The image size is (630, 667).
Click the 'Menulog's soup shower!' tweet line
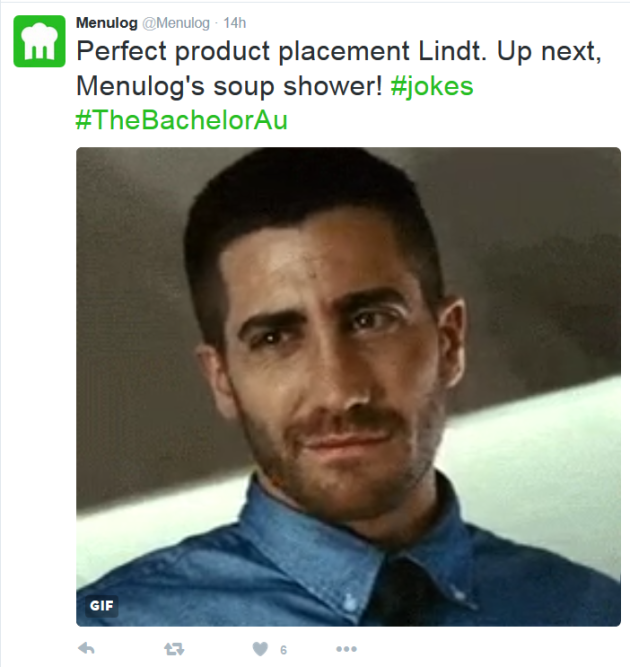pos(229,86)
